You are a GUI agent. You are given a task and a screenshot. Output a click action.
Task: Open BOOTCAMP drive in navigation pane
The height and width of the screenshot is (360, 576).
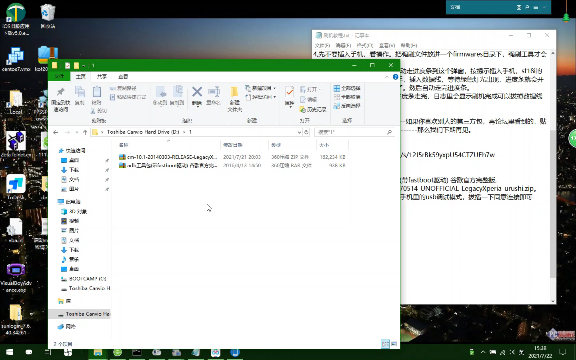click(x=83, y=278)
